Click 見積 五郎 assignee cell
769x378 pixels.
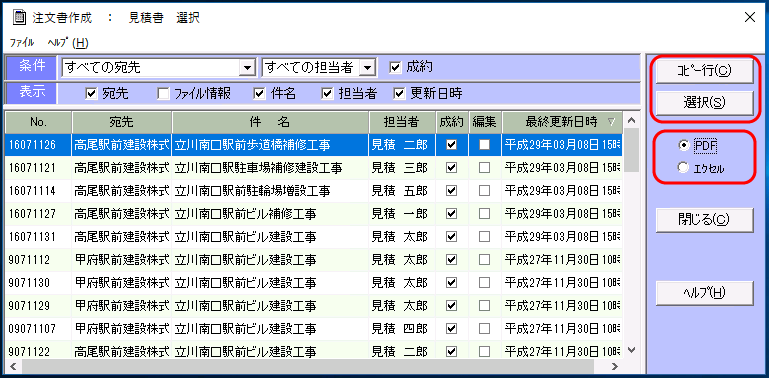click(x=402, y=191)
